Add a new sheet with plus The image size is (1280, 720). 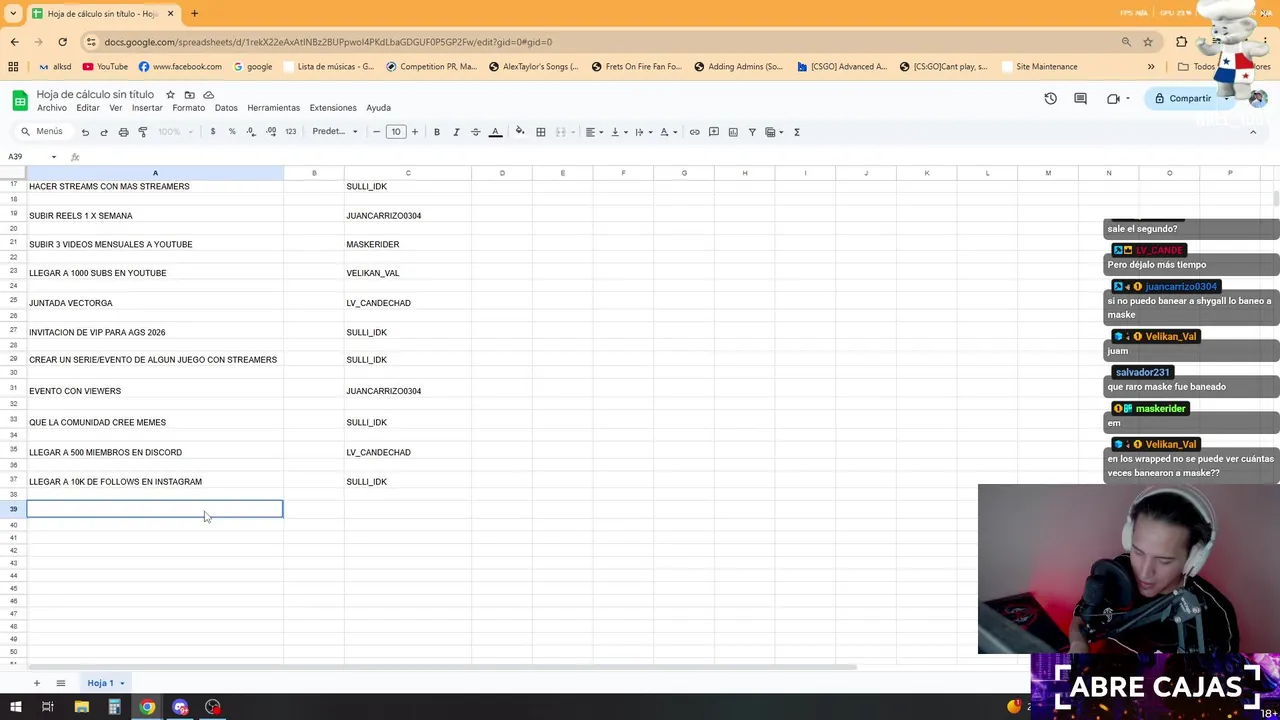[x=37, y=683]
